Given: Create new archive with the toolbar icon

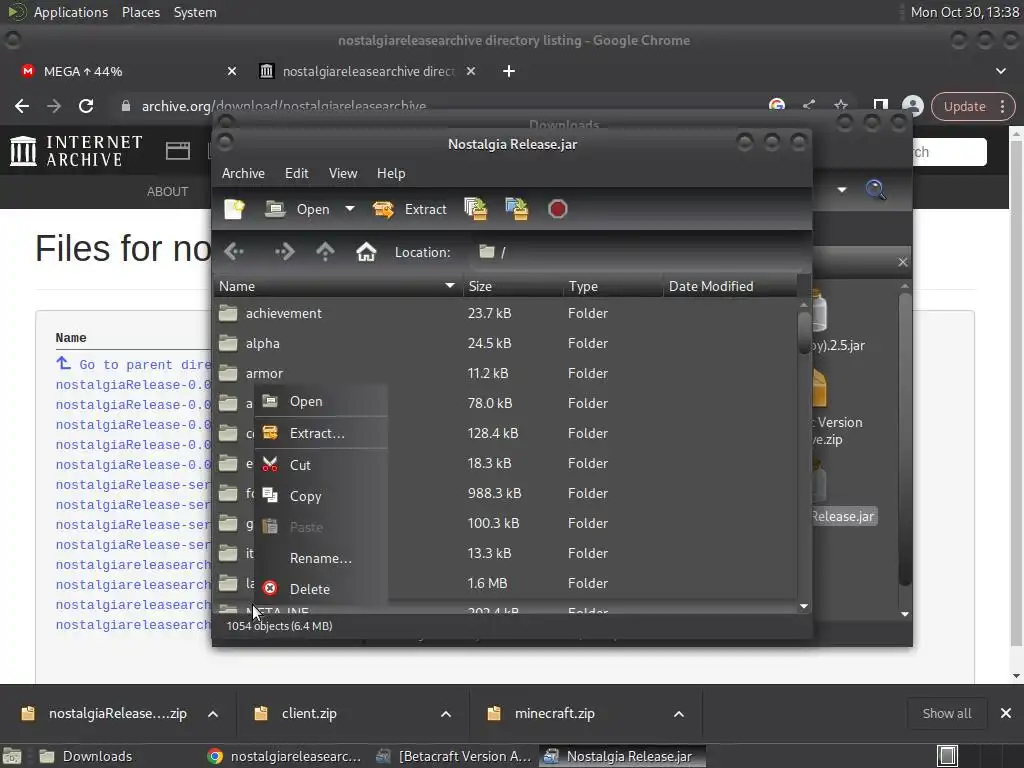Looking at the screenshot, I should tap(234, 209).
